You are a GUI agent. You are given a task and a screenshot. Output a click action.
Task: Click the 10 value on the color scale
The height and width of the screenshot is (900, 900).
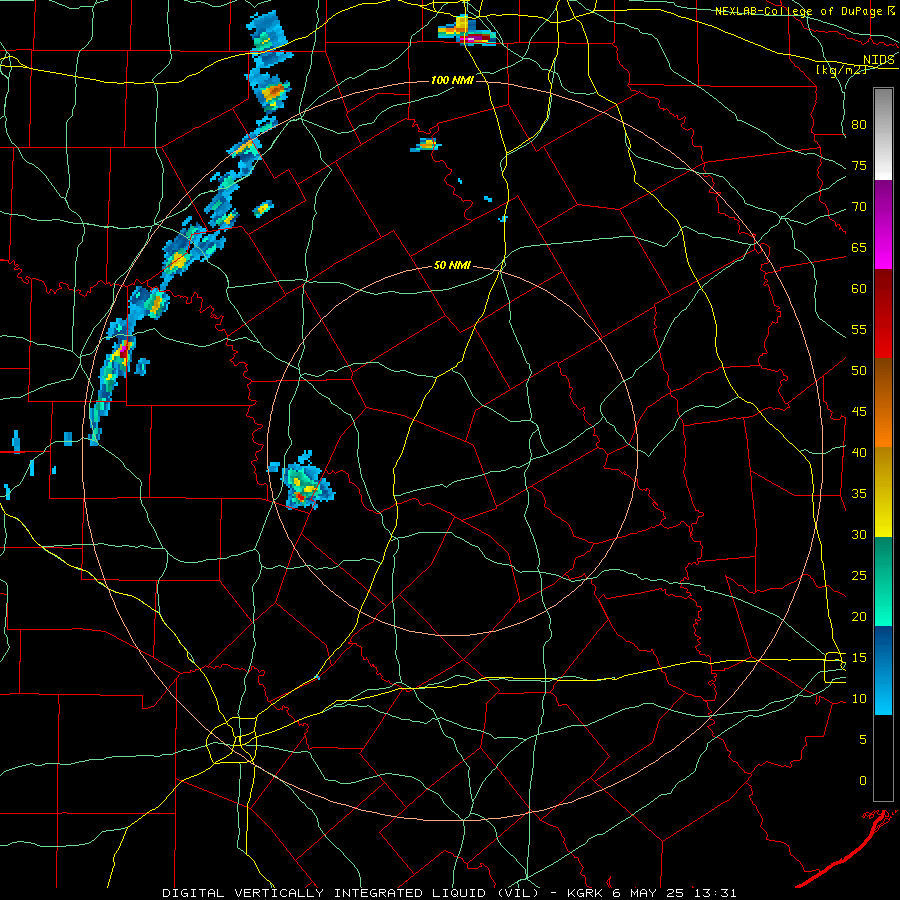(x=859, y=699)
